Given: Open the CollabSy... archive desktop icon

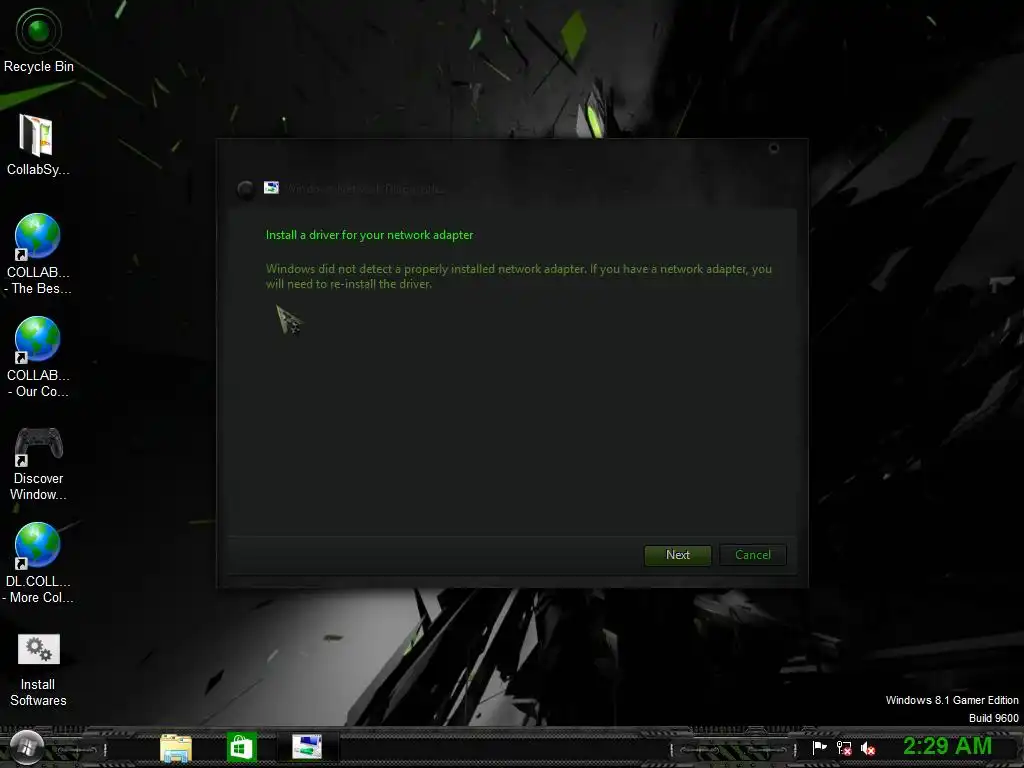Looking at the screenshot, I should coord(37,145).
